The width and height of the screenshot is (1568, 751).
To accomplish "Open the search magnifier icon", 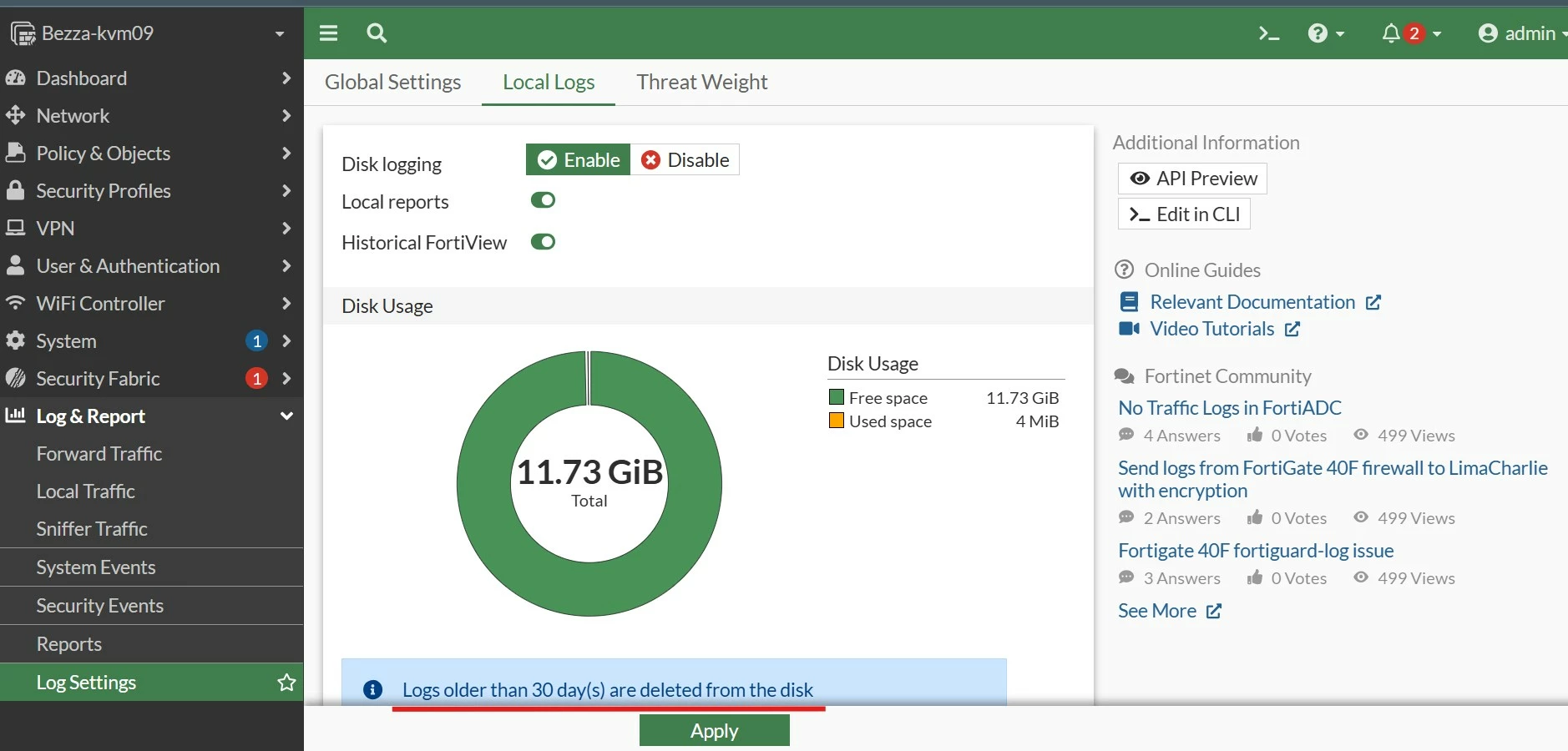I will click(377, 33).
